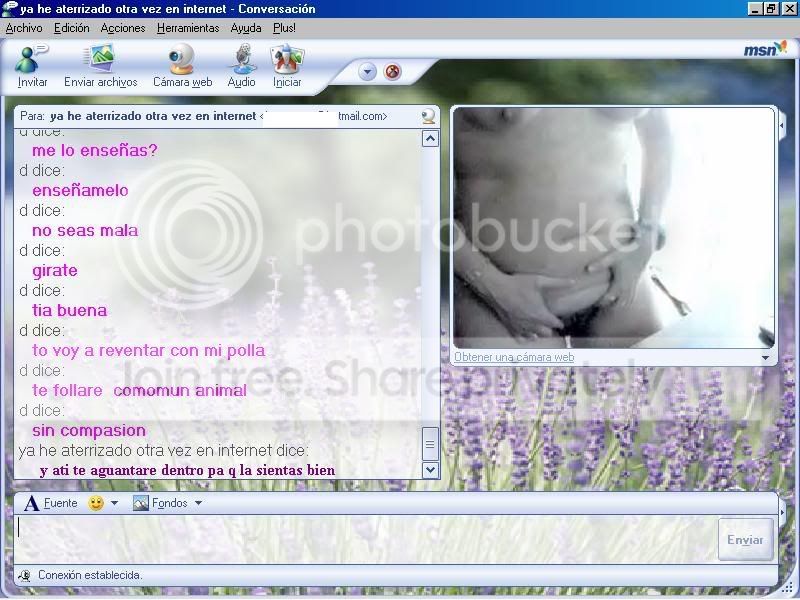Screen dimensions: 800x600
Task: Open the Edición menu
Action: point(71,28)
